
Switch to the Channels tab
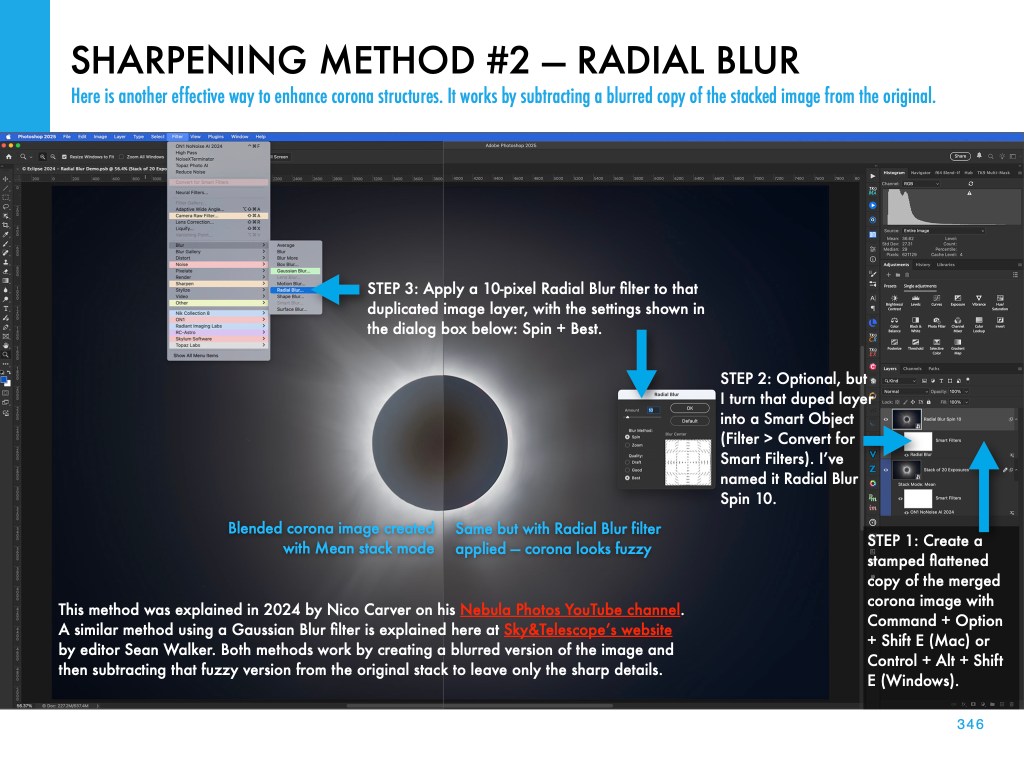[x=913, y=370]
